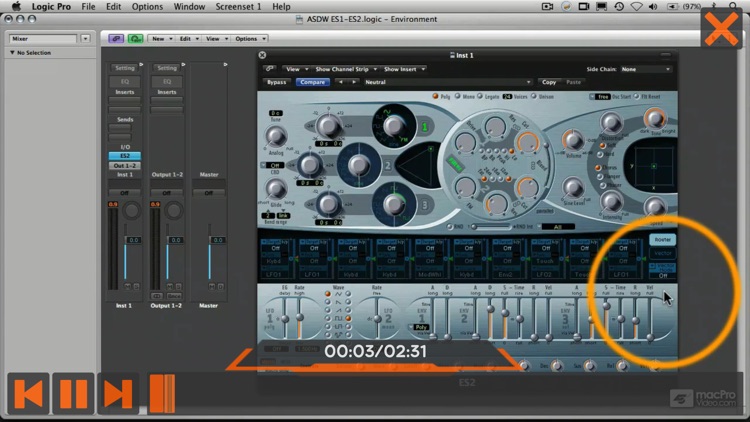Open the Mixer layer dropdown

coord(85,39)
